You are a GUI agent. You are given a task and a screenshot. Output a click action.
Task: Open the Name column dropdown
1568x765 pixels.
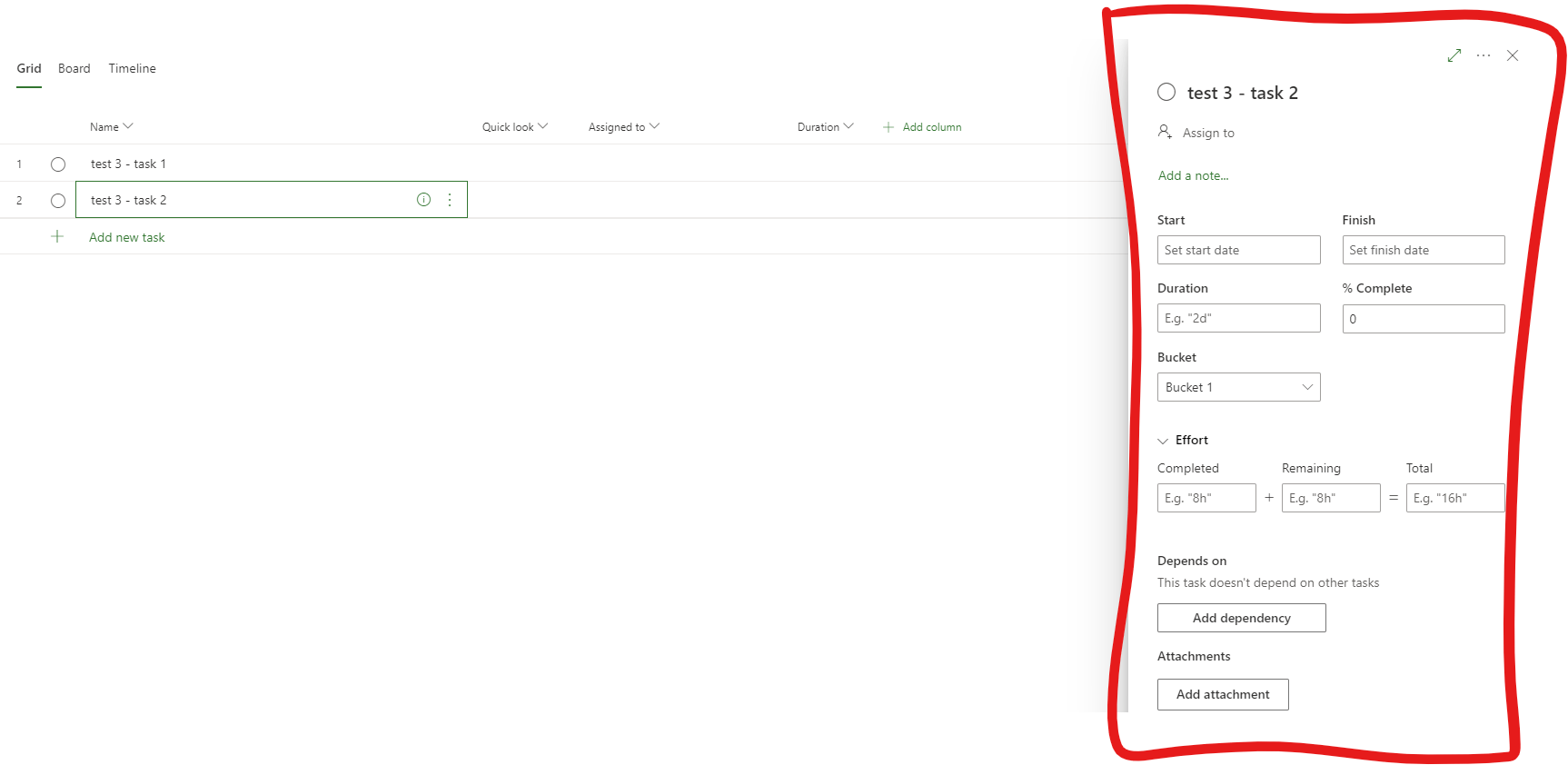tap(112, 127)
